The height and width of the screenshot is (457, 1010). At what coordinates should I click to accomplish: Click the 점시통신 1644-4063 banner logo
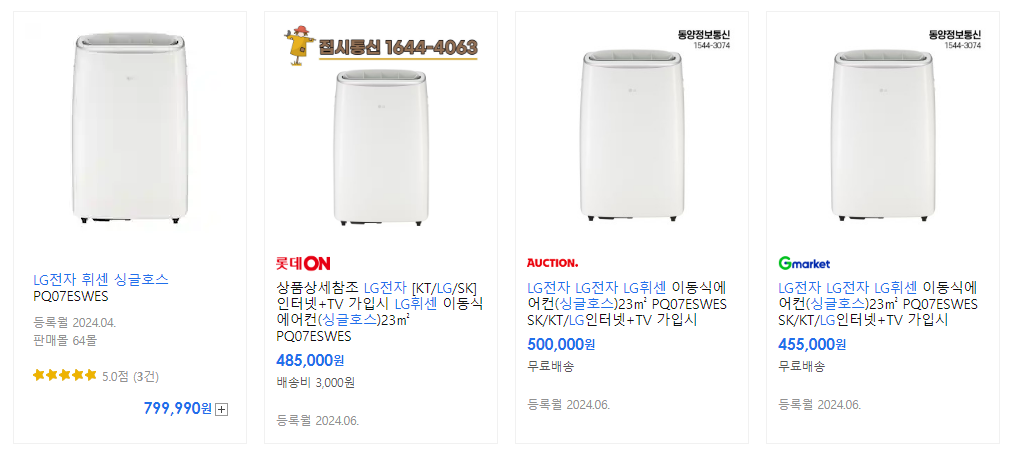coord(381,46)
